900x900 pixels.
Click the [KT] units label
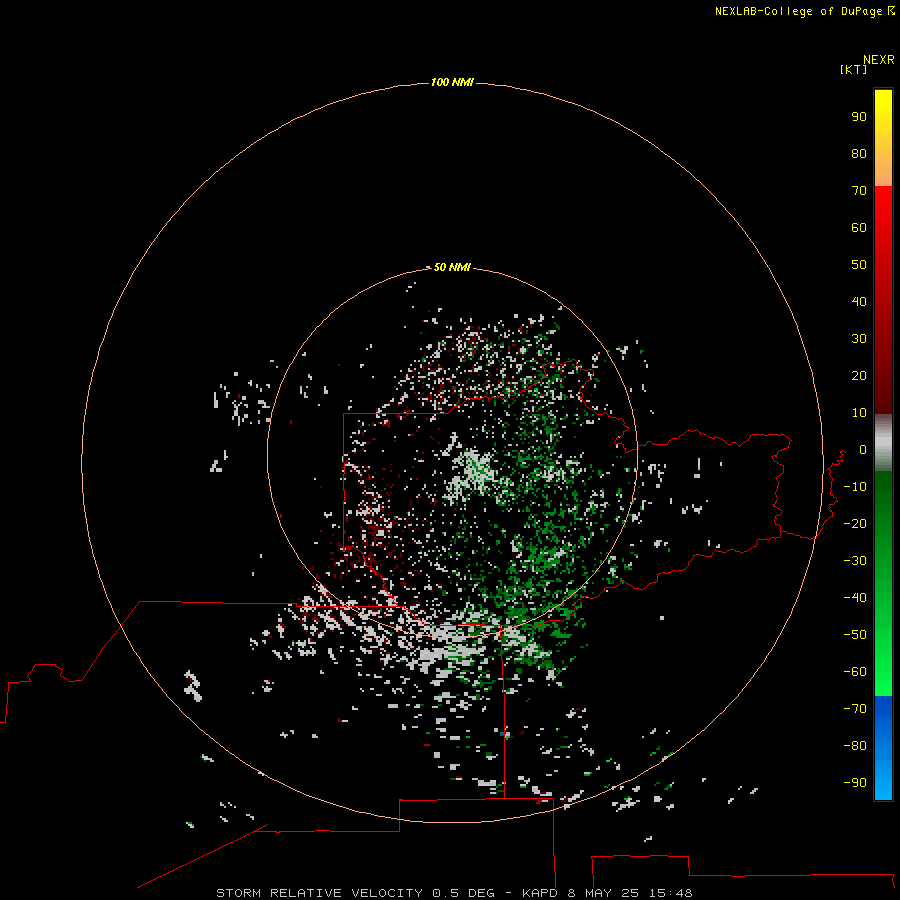(x=853, y=70)
